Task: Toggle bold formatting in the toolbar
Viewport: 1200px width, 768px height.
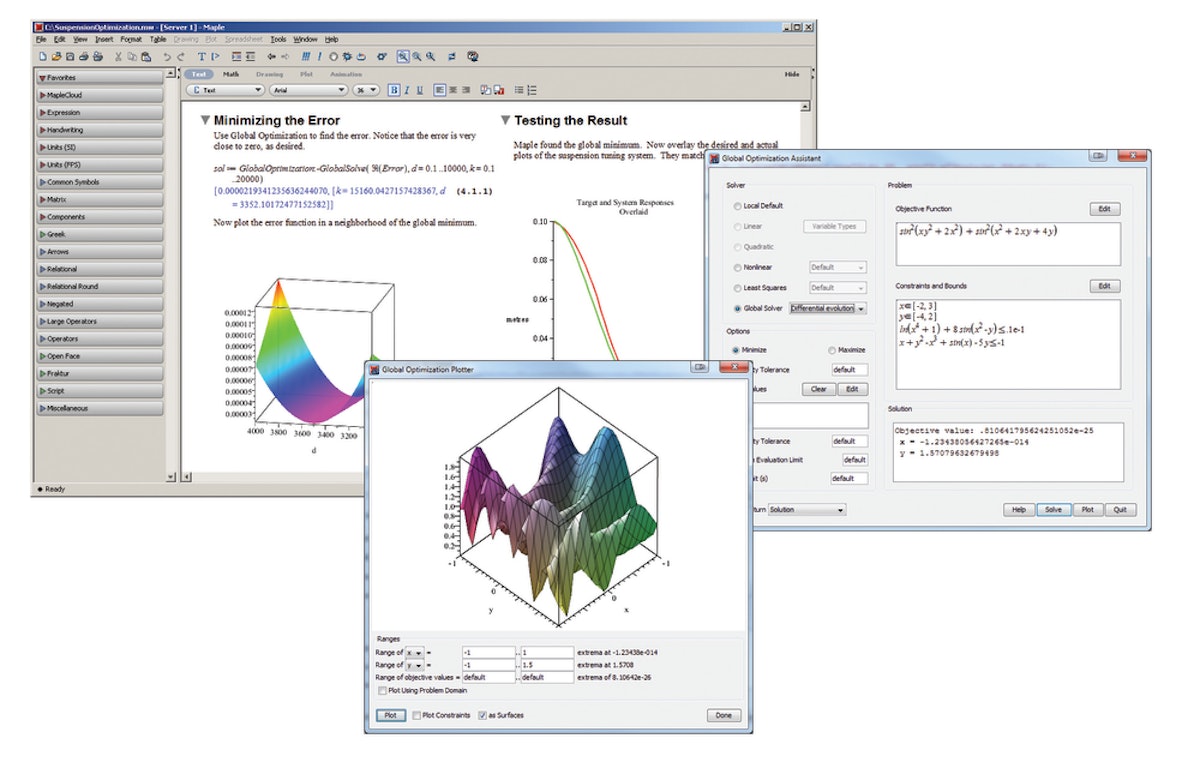Action: 394,89
